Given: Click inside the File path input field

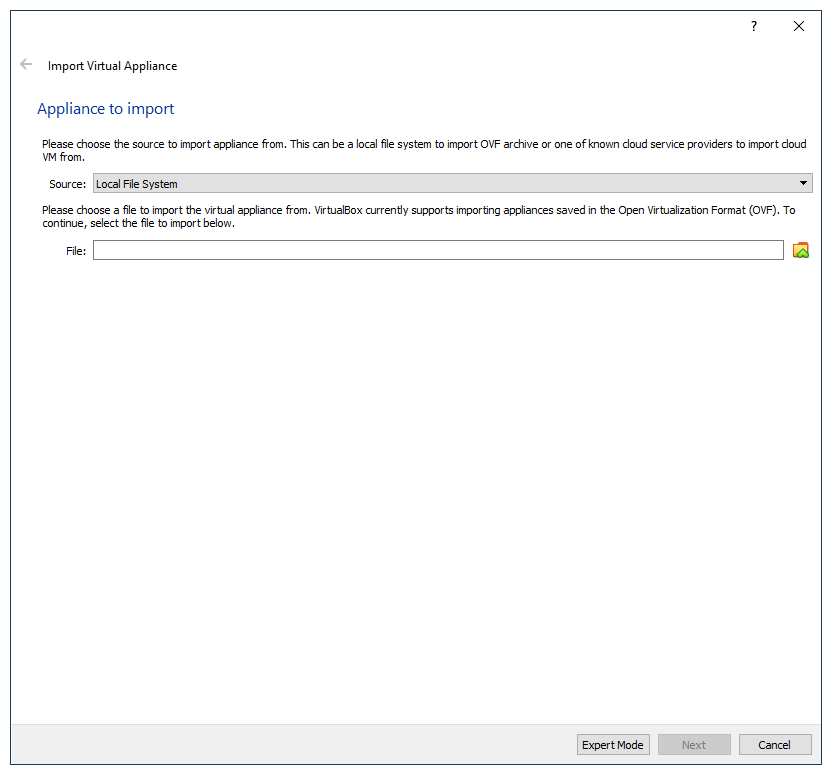Looking at the screenshot, I should 438,251.
